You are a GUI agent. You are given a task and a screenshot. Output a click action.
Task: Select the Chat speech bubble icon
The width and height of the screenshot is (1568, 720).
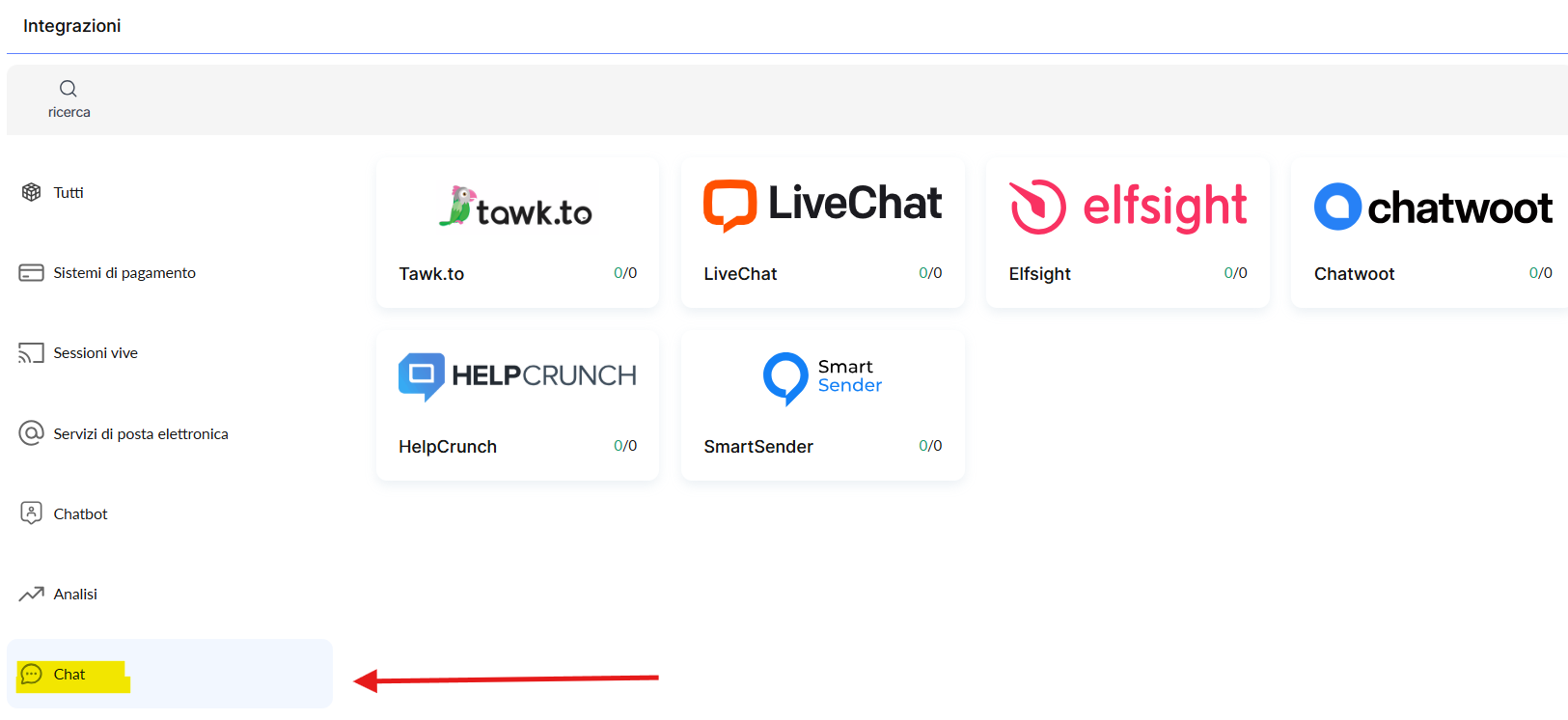pos(31,675)
